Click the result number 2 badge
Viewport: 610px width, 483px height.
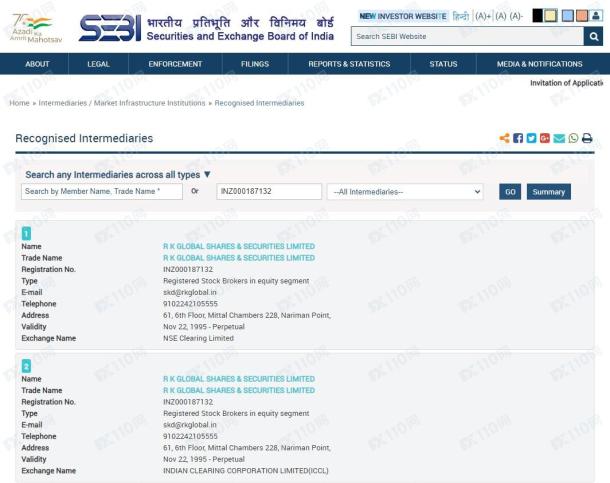coord(26,366)
